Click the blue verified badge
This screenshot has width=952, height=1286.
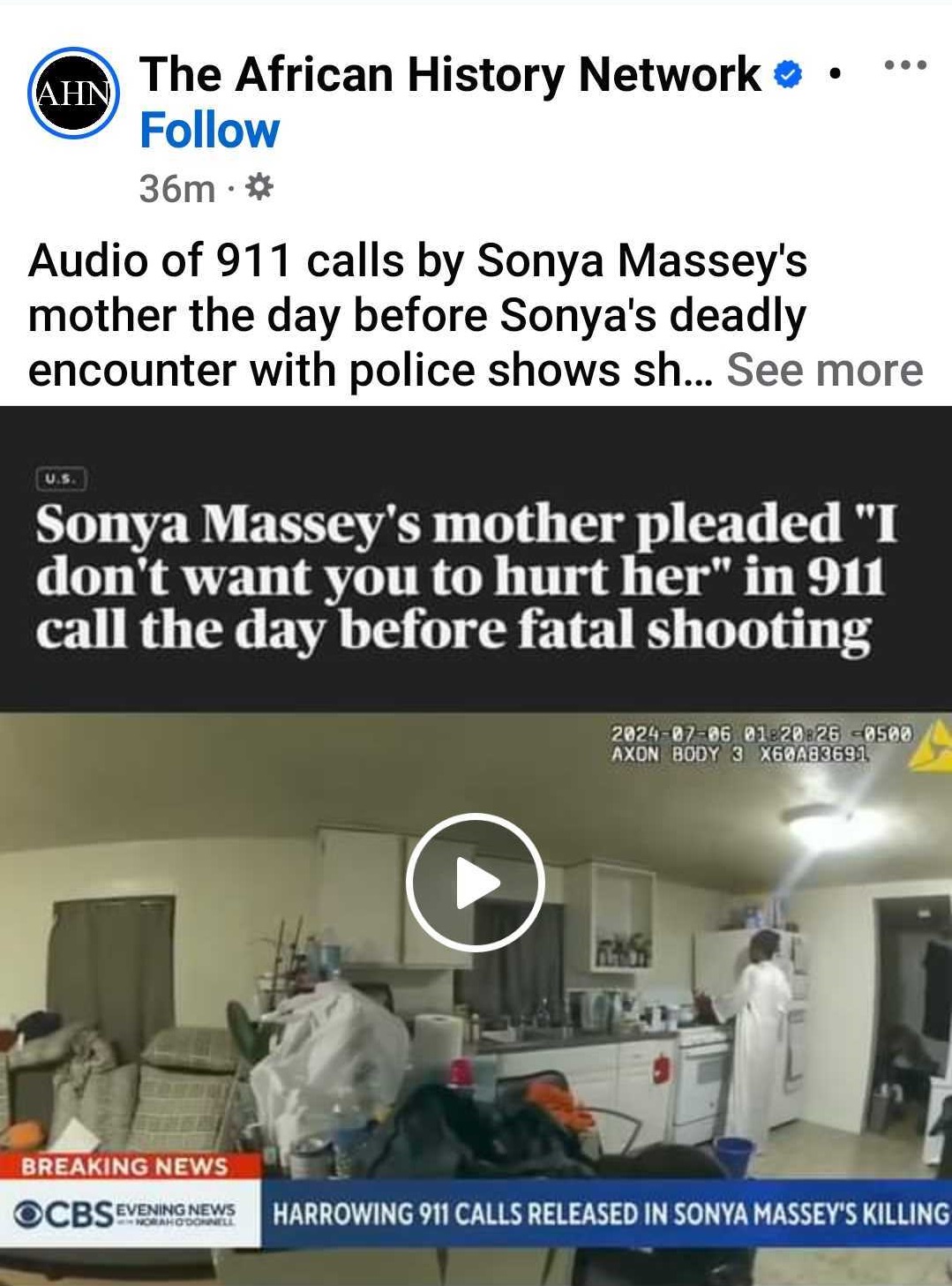coord(788,75)
